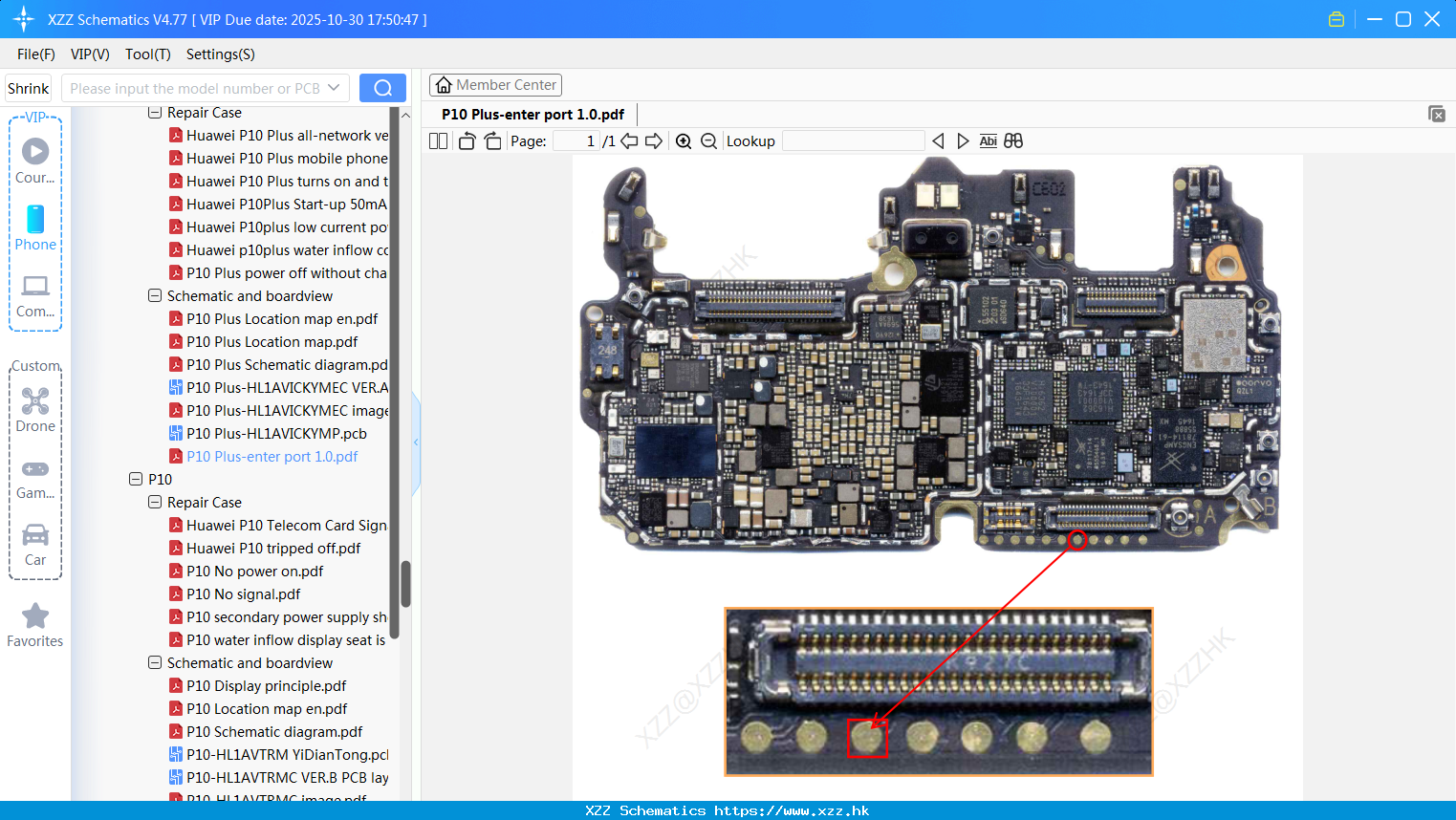This screenshot has height=820, width=1456.
Task: Select the Computer category
Action: 35,295
